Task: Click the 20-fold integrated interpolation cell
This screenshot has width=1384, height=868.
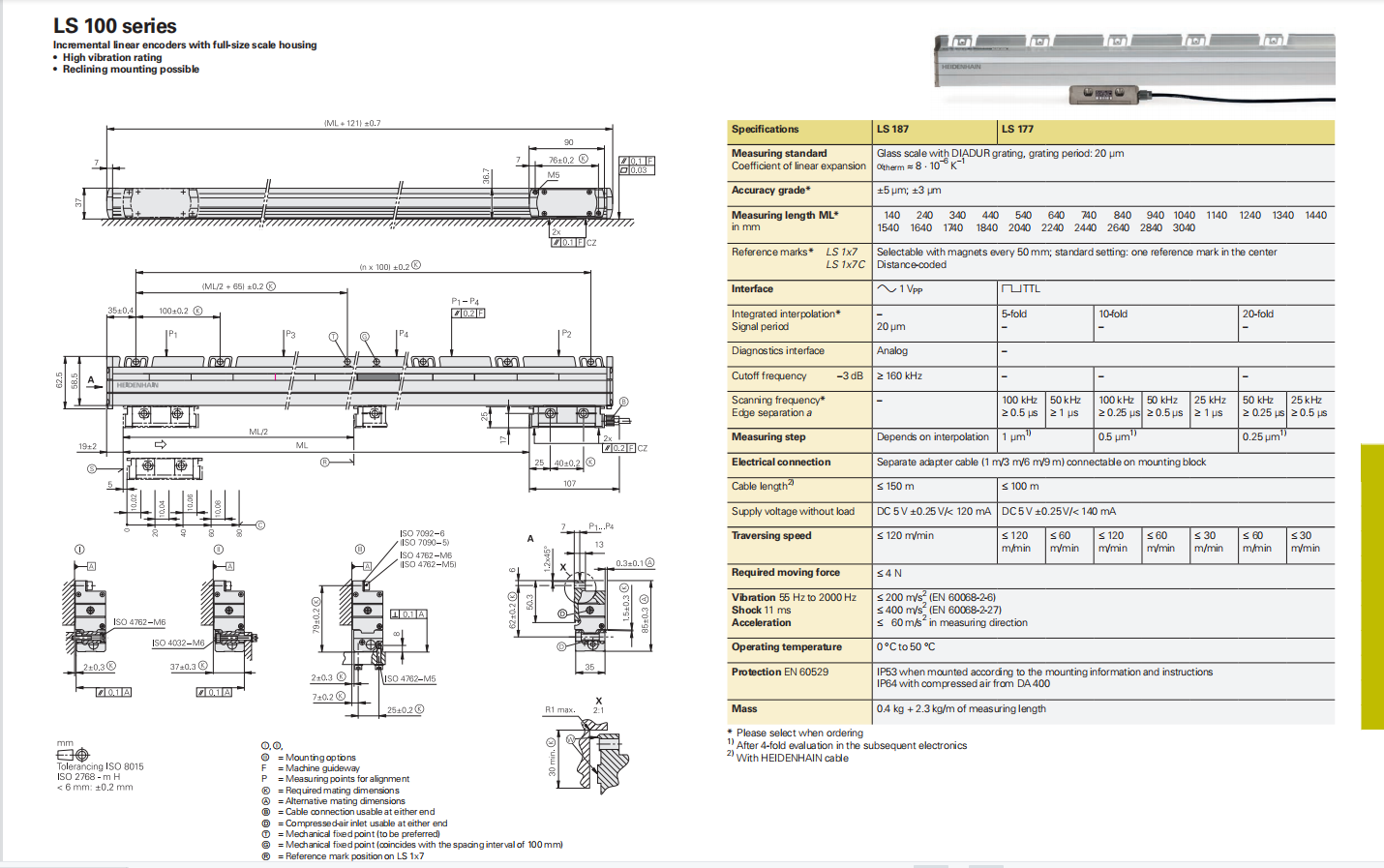Action: pyautogui.click(x=1258, y=314)
